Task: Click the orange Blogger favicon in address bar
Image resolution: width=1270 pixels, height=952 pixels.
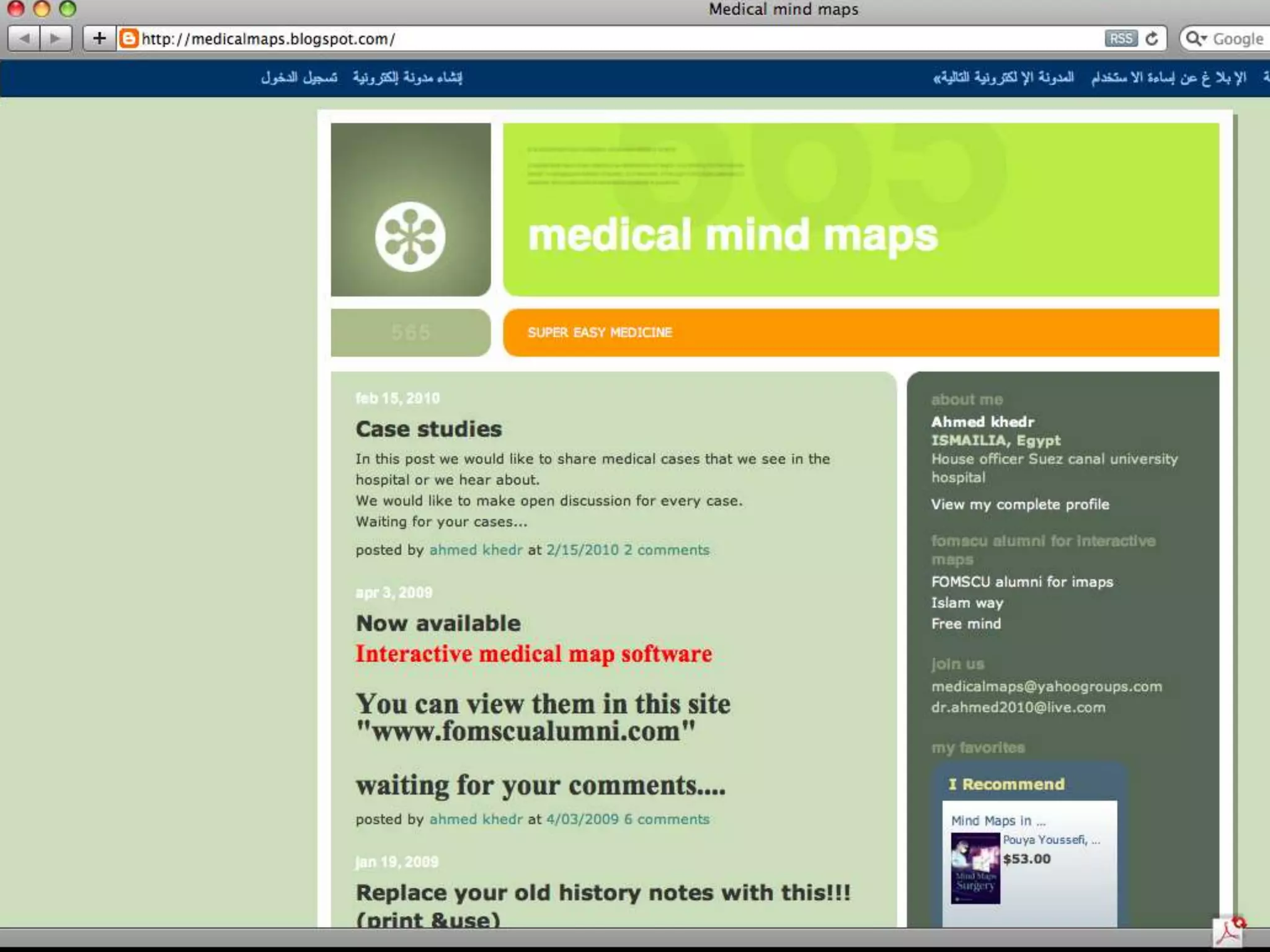Action: point(128,38)
